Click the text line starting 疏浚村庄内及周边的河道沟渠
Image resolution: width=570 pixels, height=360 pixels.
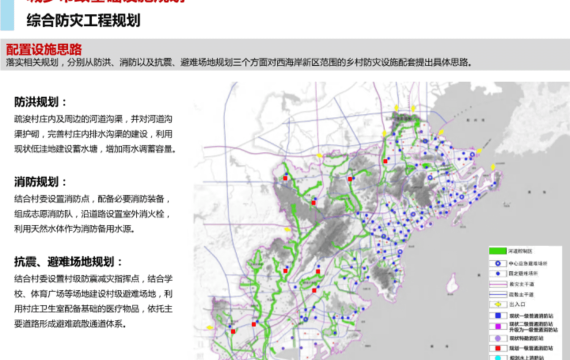pyautogui.click(x=93, y=119)
